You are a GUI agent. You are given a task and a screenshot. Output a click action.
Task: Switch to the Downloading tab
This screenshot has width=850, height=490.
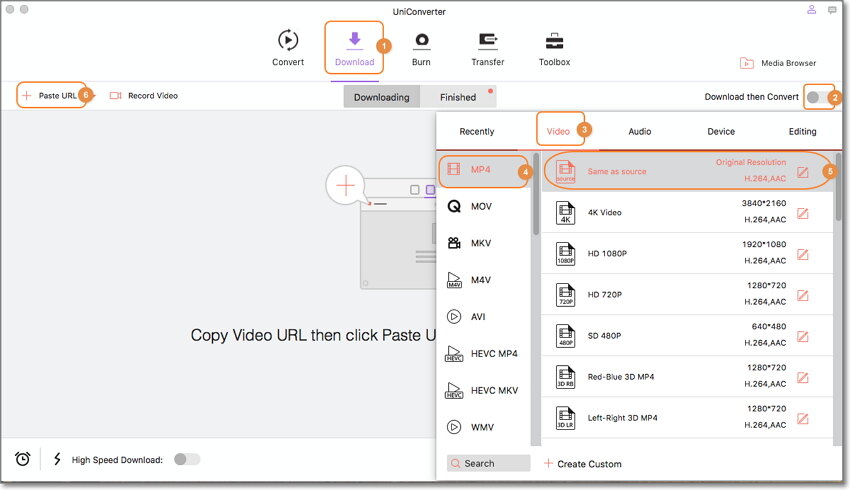click(x=382, y=97)
